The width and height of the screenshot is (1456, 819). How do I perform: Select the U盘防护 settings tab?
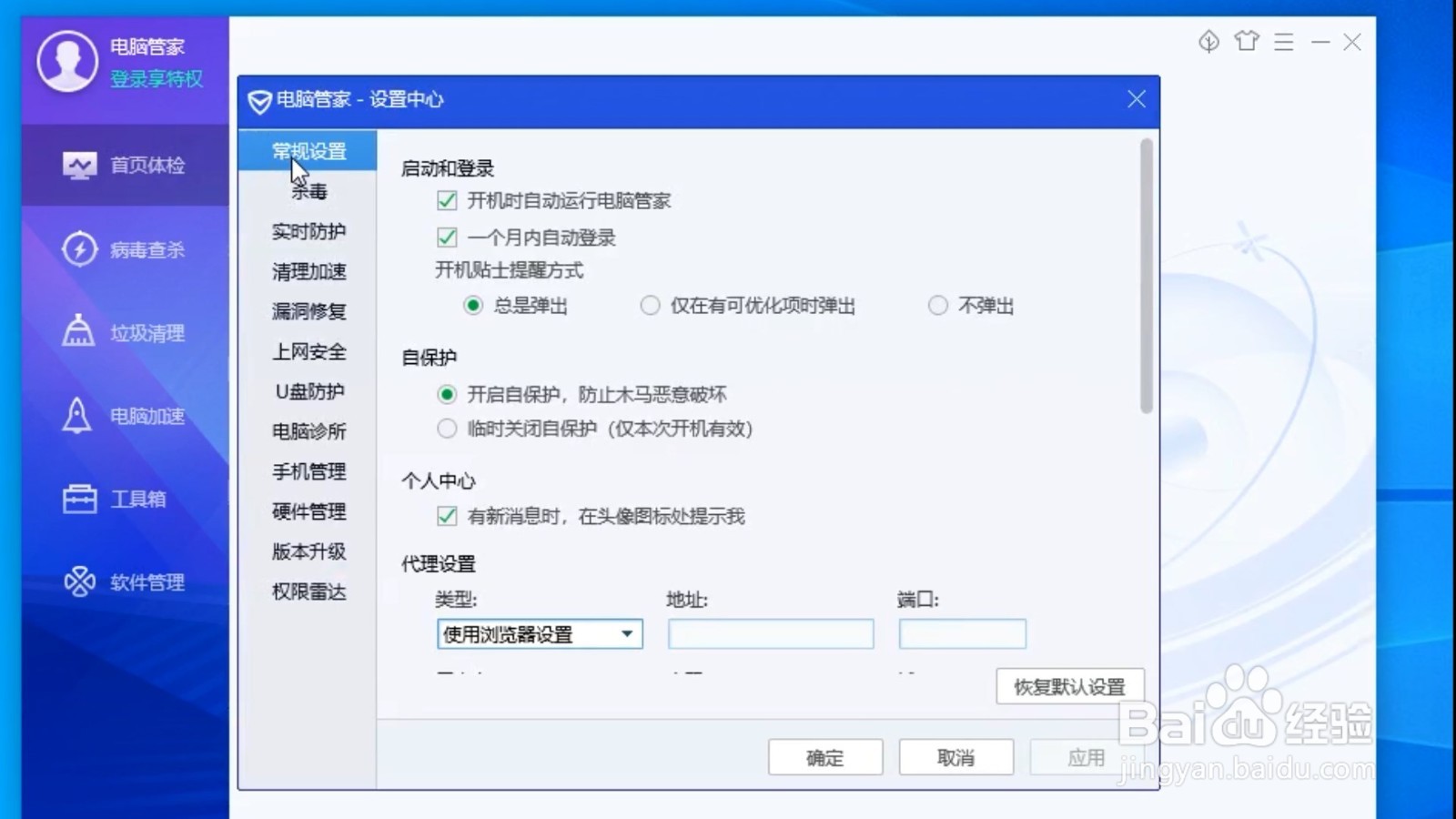click(x=308, y=391)
